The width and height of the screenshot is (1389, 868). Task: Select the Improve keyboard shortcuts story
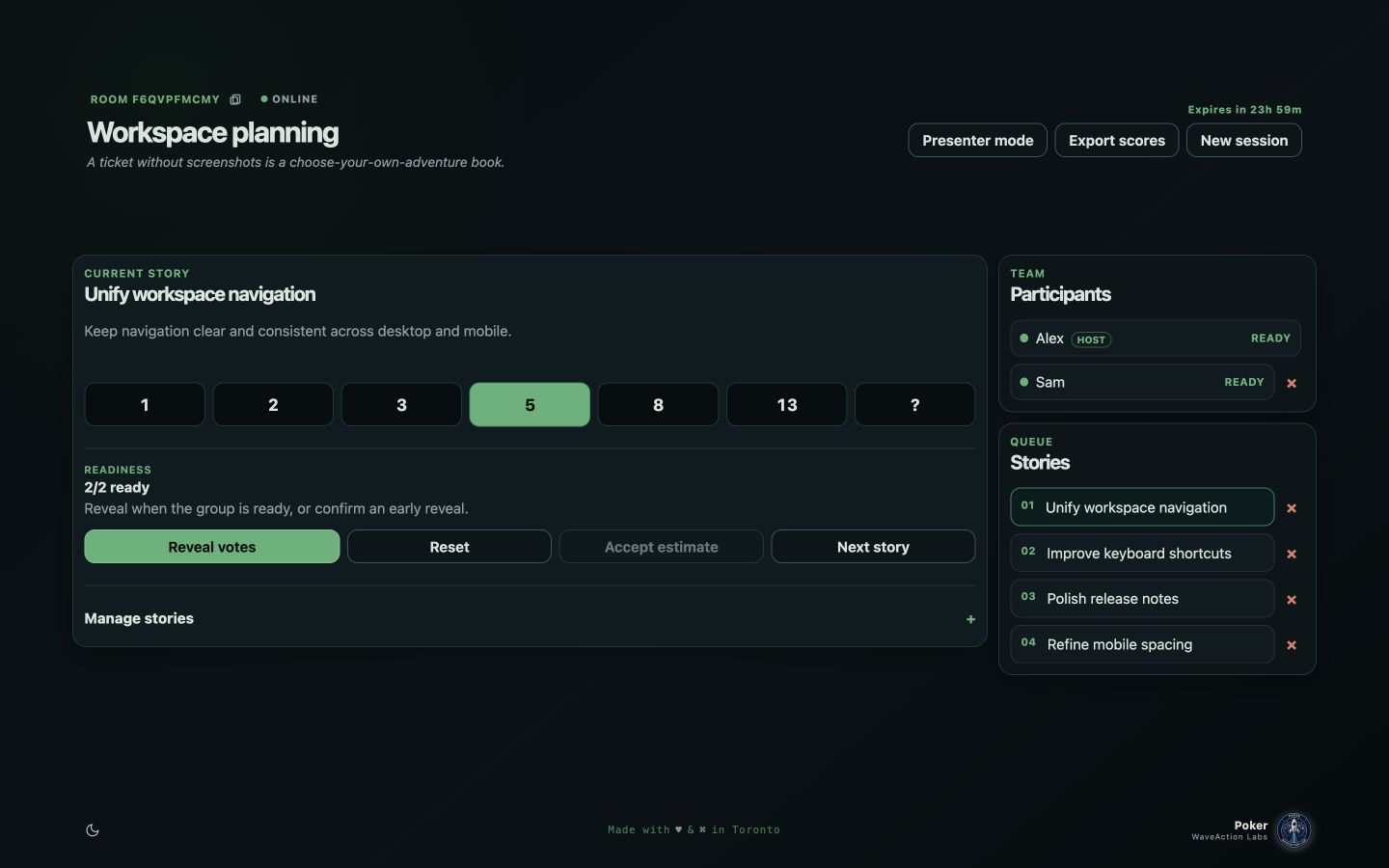1142,554
